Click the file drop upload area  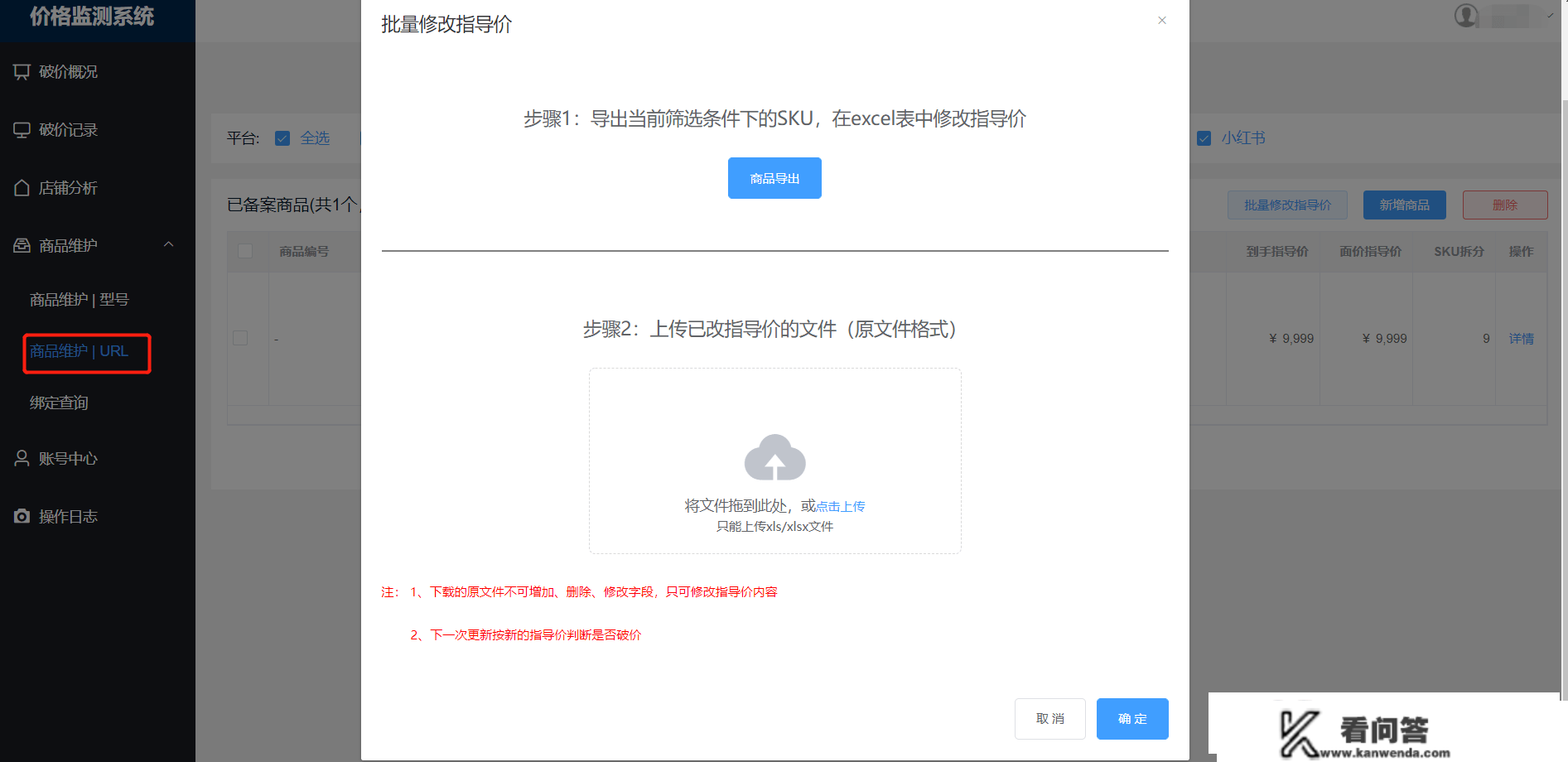click(x=774, y=461)
